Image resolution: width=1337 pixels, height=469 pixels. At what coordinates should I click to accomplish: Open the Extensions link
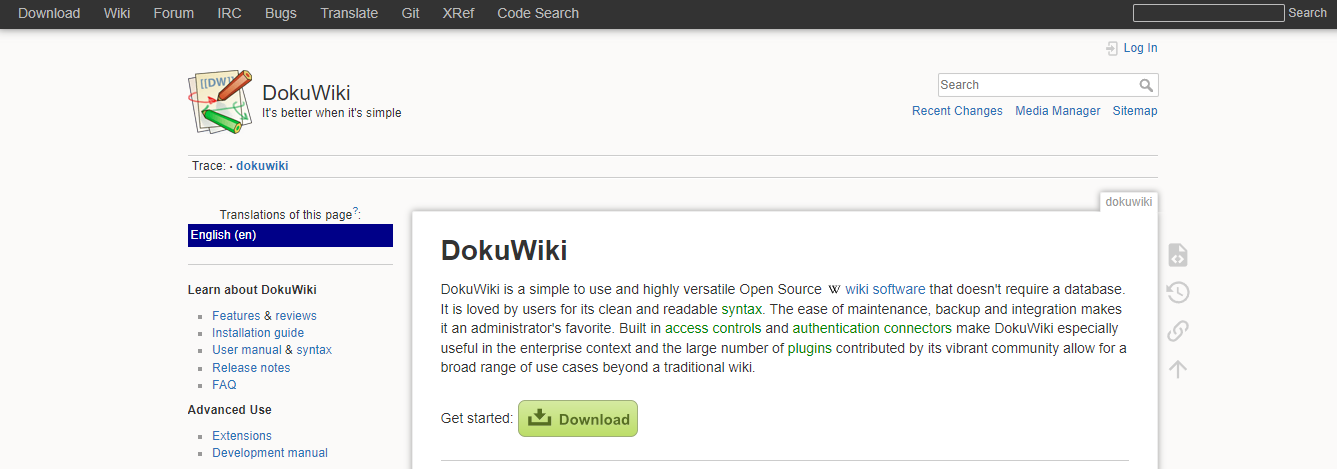(242, 436)
